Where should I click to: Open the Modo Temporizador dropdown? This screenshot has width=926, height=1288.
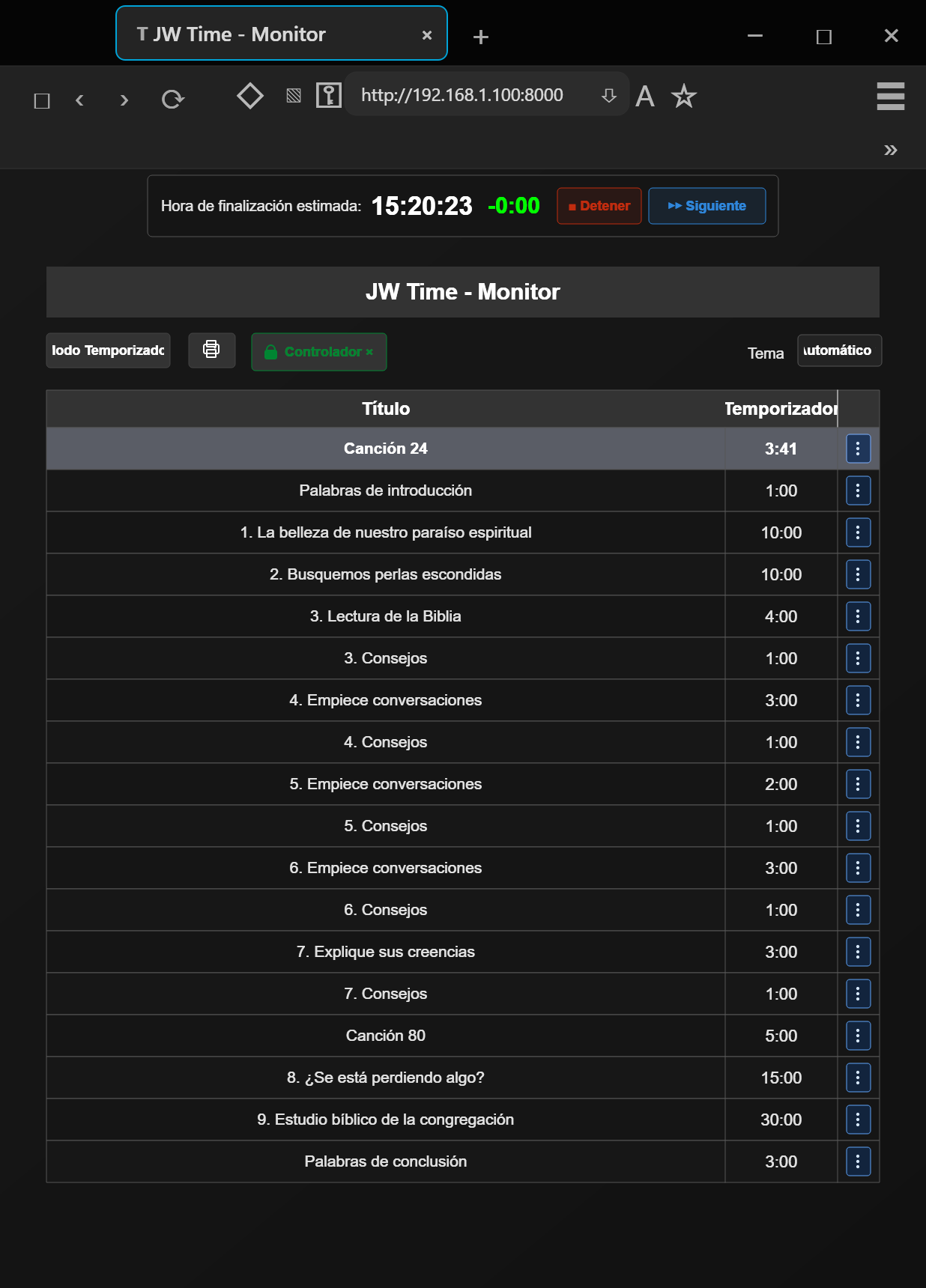click(109, 350)
